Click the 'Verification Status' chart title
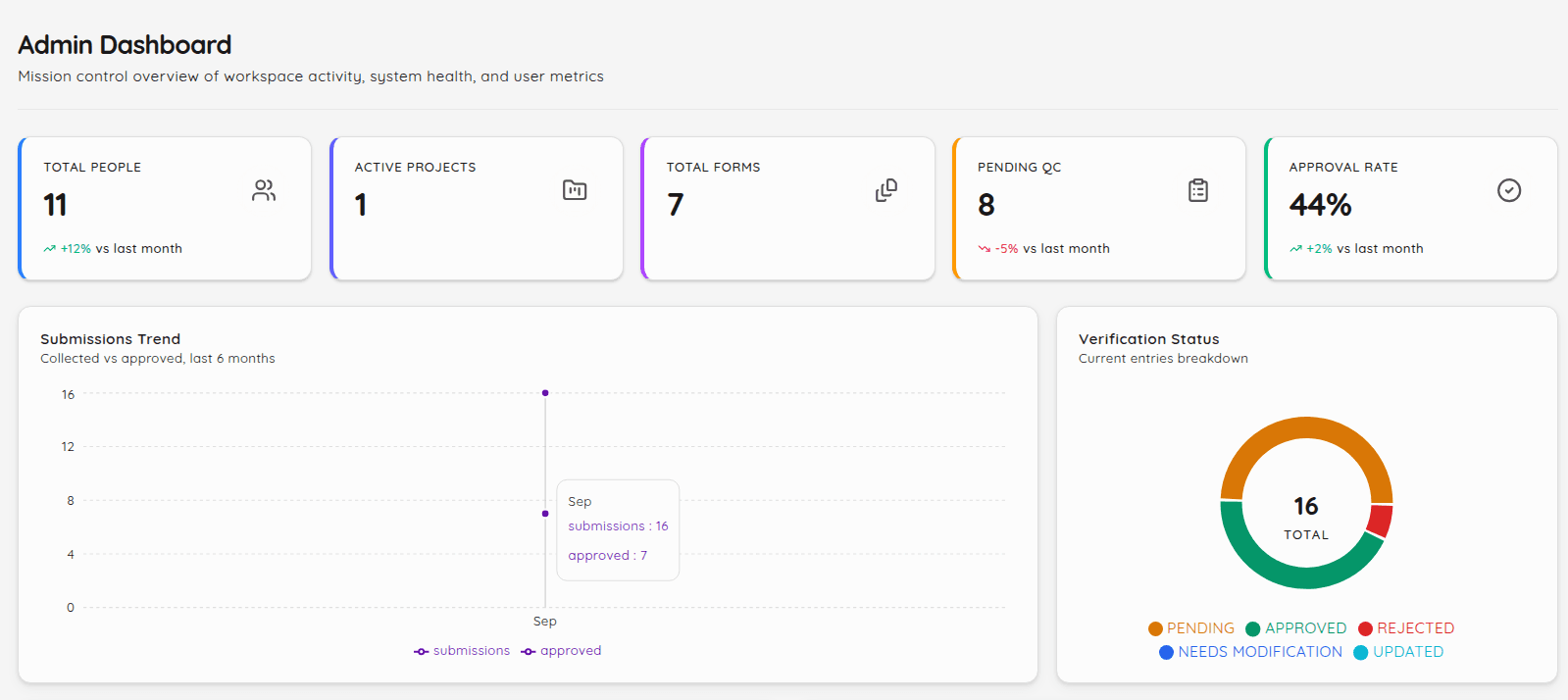This screenshot has width=1568, height=700. [x=1148, y=339]
